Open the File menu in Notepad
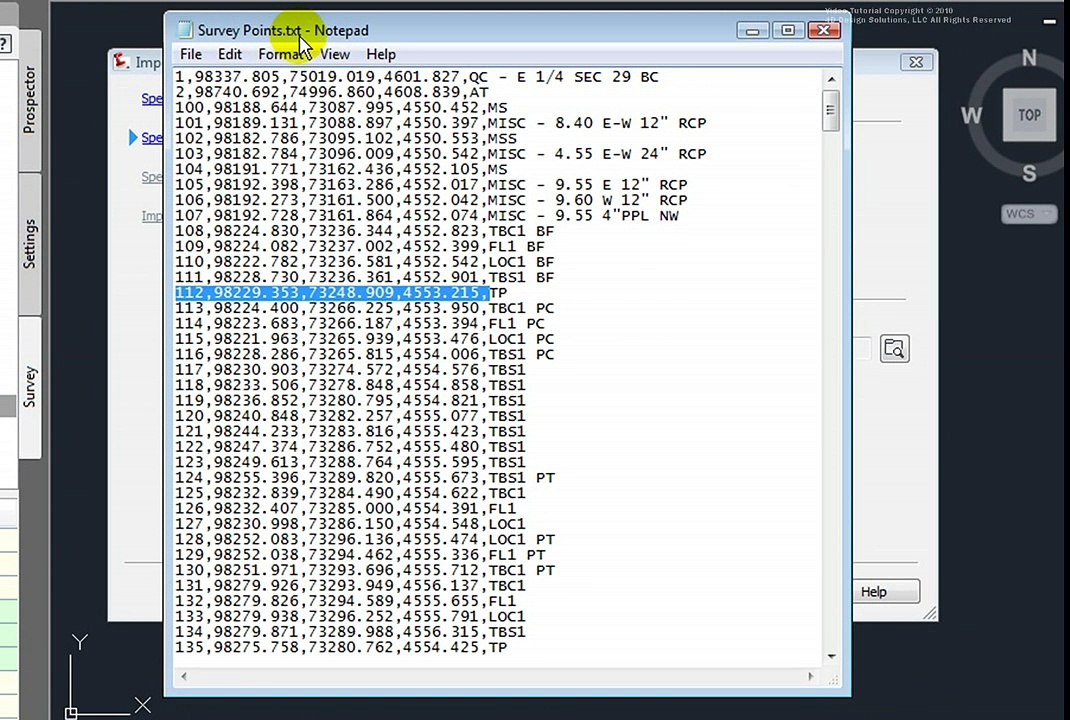This screenshot has width=1070, height=720. tap(190, 55)
